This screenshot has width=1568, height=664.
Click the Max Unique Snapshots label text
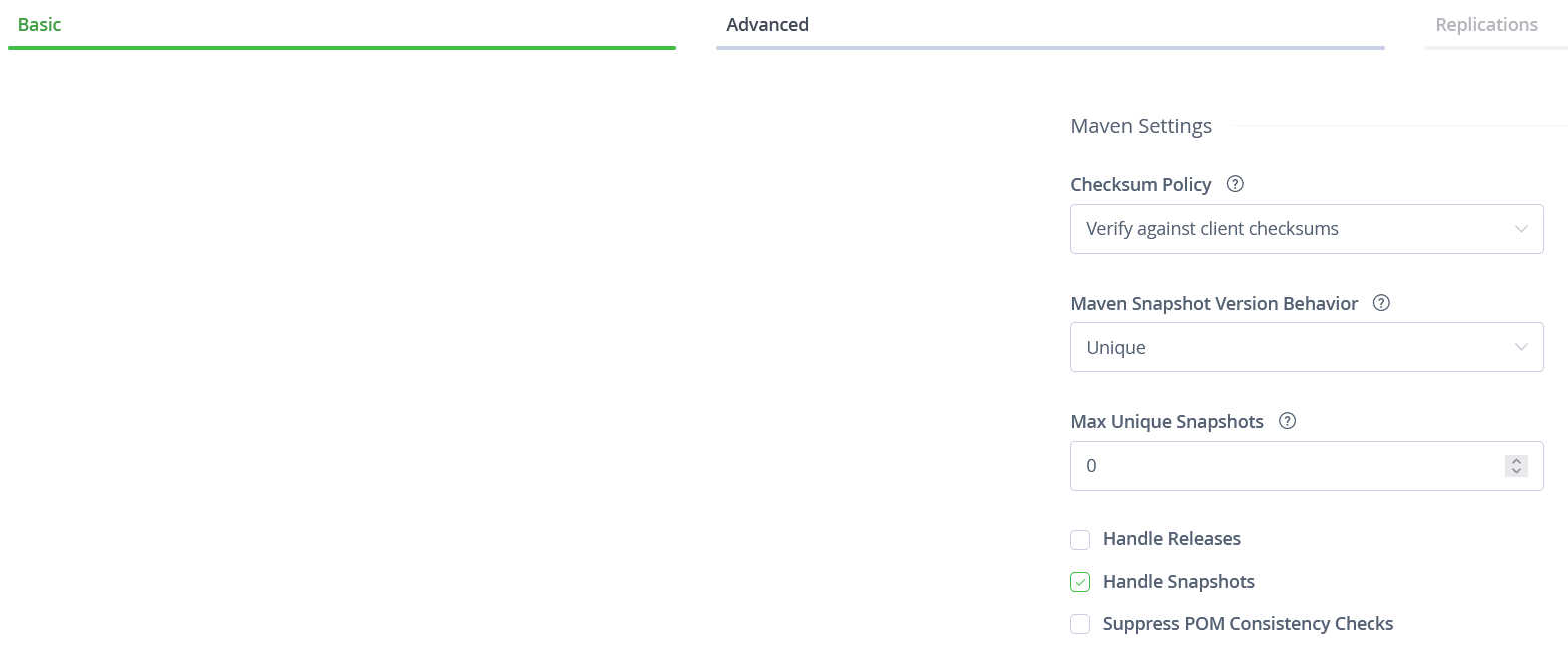click(1167, 421)
